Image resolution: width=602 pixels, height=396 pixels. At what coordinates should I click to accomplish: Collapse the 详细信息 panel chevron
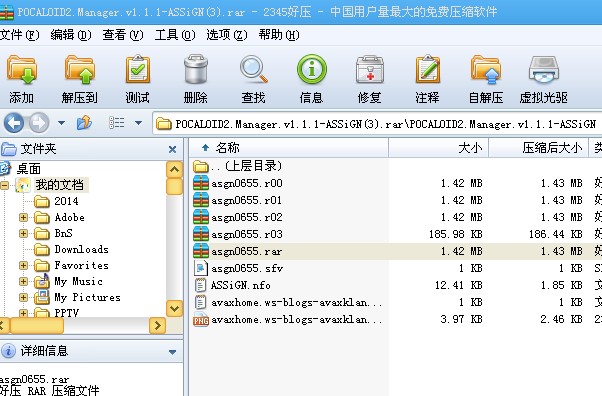[x=172, y=352]
